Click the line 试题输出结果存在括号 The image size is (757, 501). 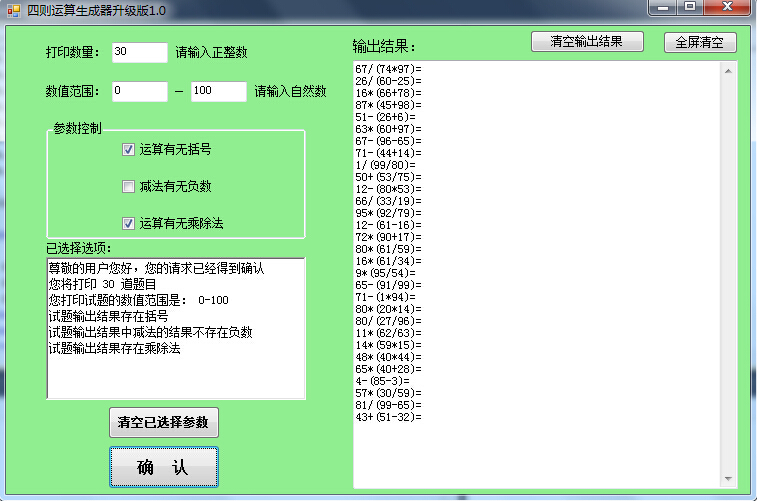pos(109,316)
